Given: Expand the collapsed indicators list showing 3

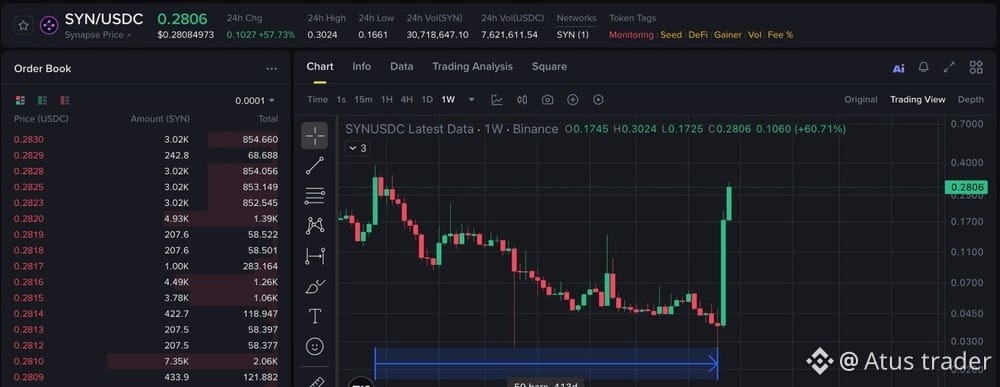Looking at the screenshot, I should click(x=357, y=149).
